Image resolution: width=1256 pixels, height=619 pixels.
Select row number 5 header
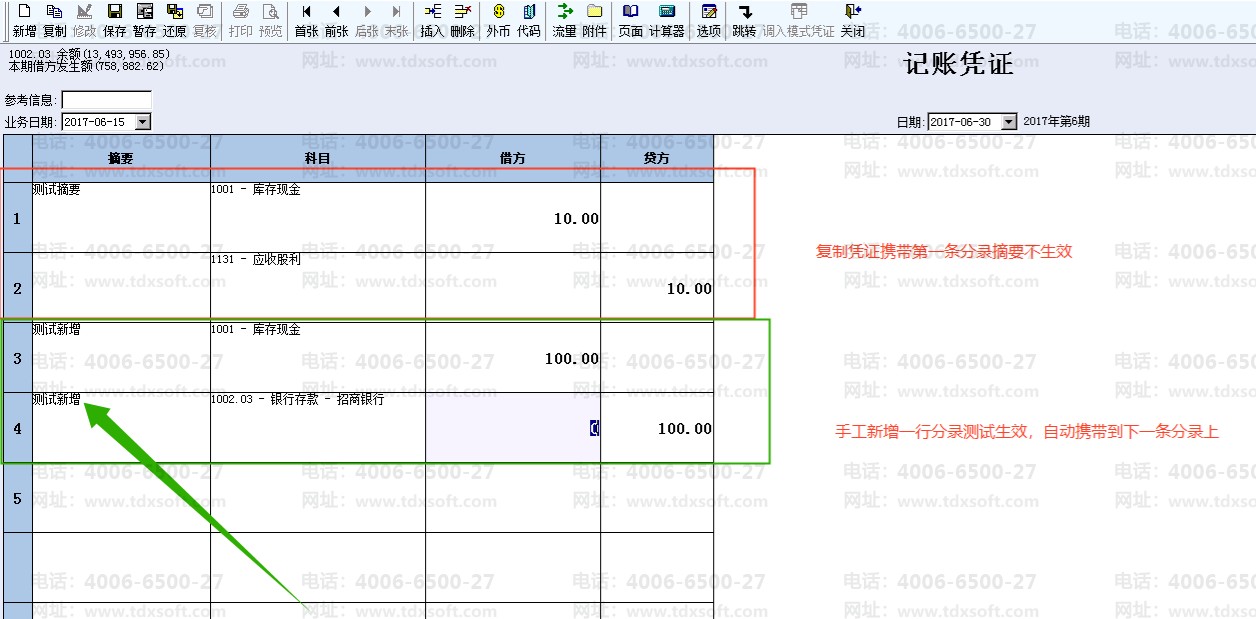pyautogui.click(x=17, y=498)
